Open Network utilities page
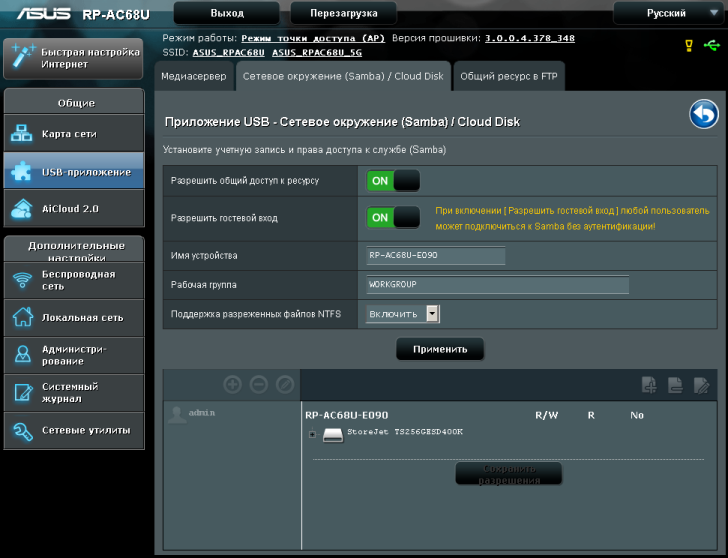The width and height of the screenshot is (728, 558). [74, 430]
